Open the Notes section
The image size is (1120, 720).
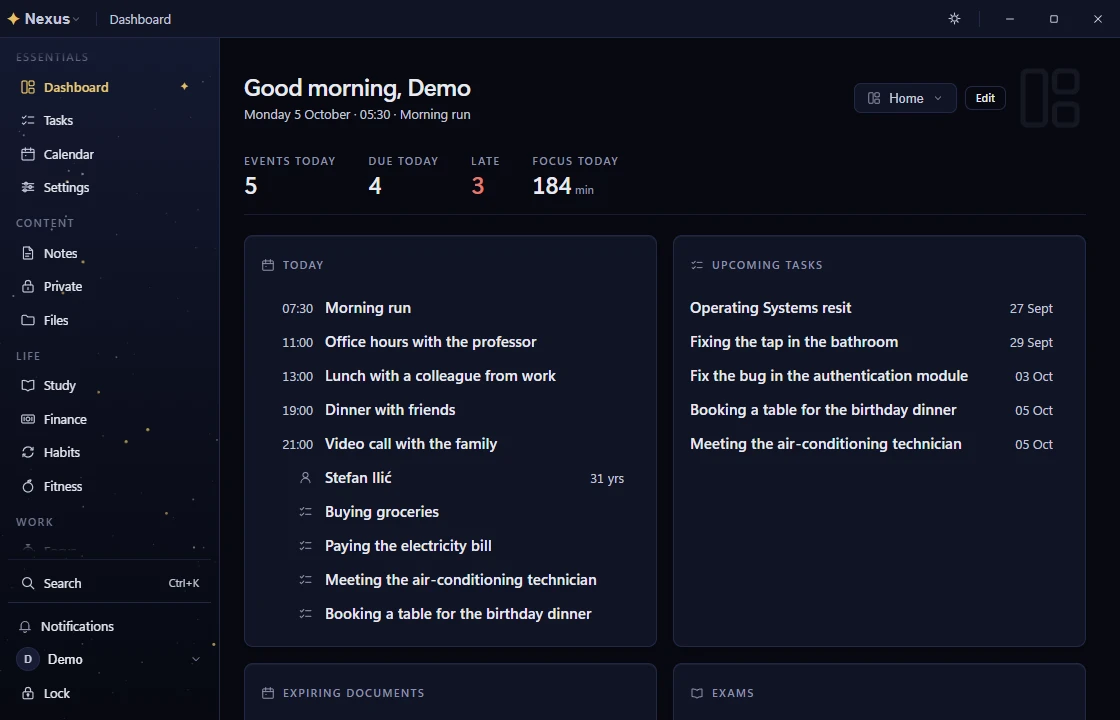click(x=108, y=254)
